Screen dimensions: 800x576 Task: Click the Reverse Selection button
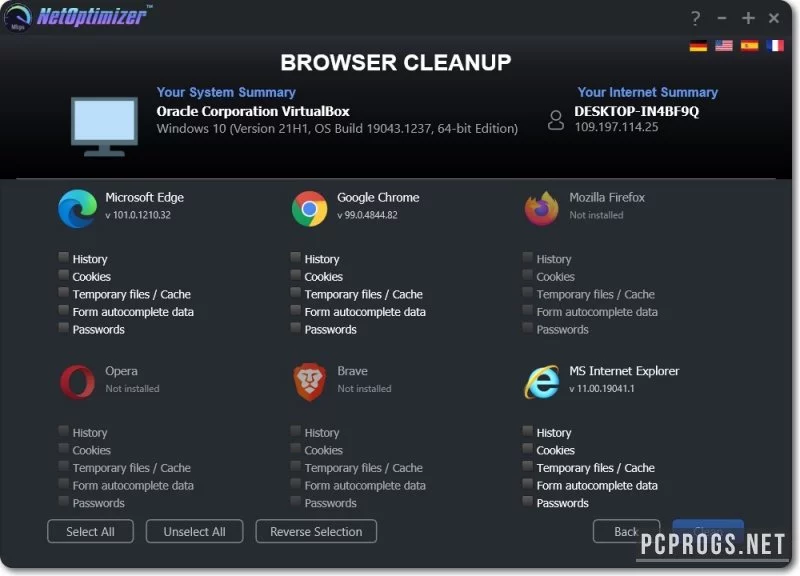(316, 532)
